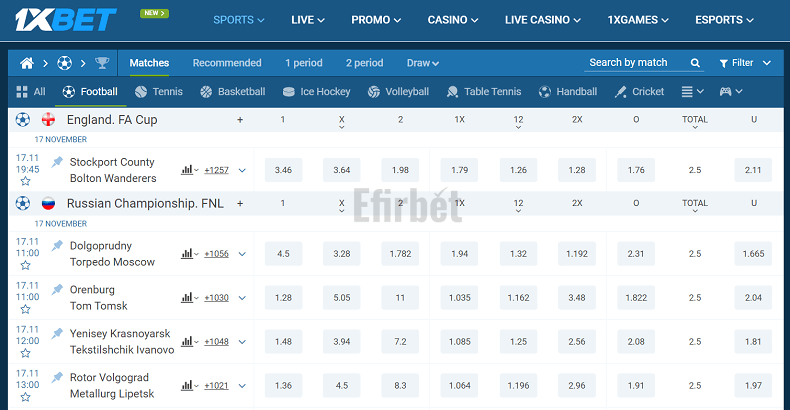Go to home via house icon

(x=27, y=63)
